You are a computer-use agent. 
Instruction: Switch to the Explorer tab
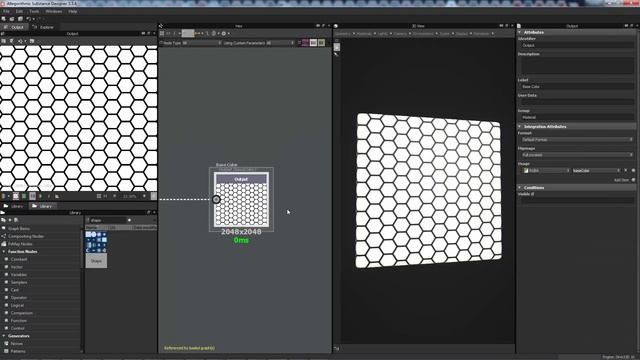point(43,27)
